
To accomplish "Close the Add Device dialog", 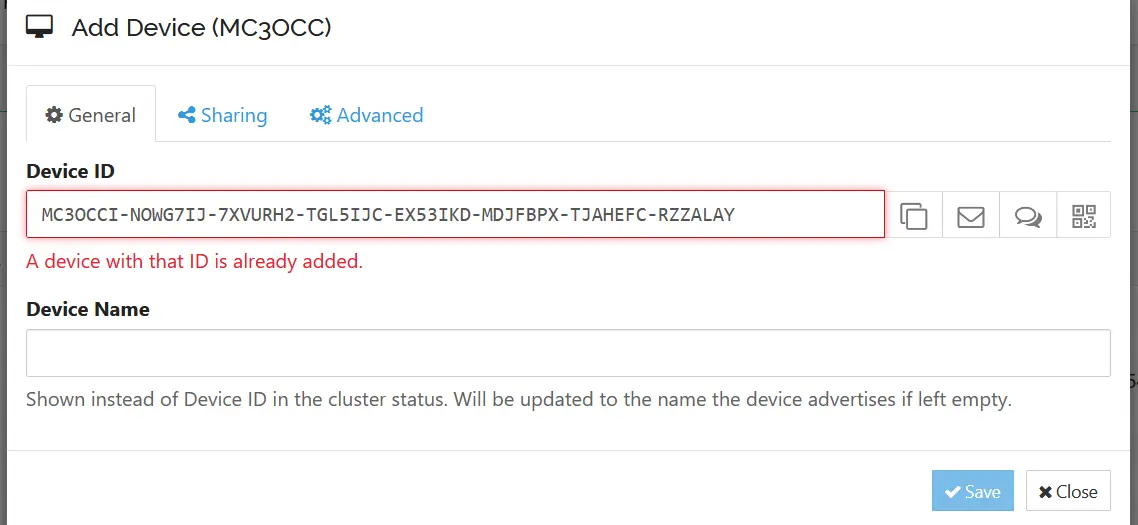I will (x=1068, y=491).
